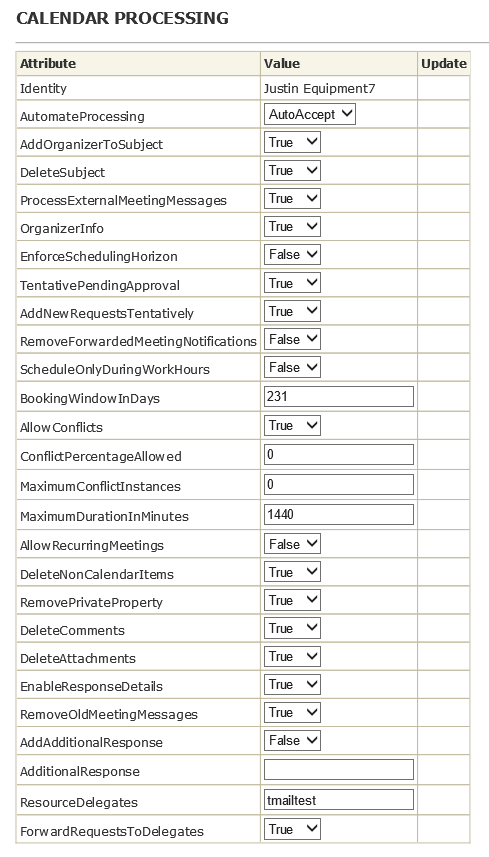
Task: Open the AddNewRequestsTentatively dropdown
Action: tap(292, 311)
